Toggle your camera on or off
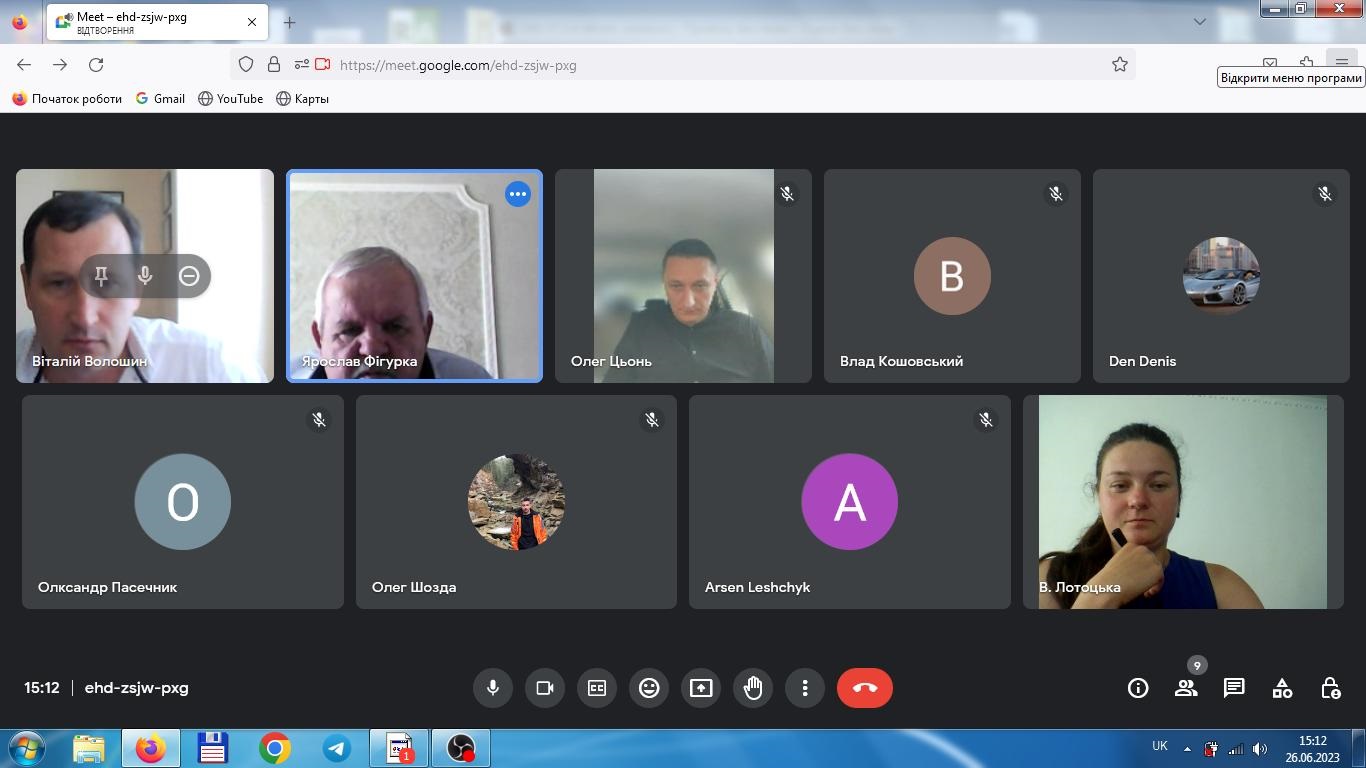Image resolution: width=1366 pixels, height=768 pixels. 545,688
